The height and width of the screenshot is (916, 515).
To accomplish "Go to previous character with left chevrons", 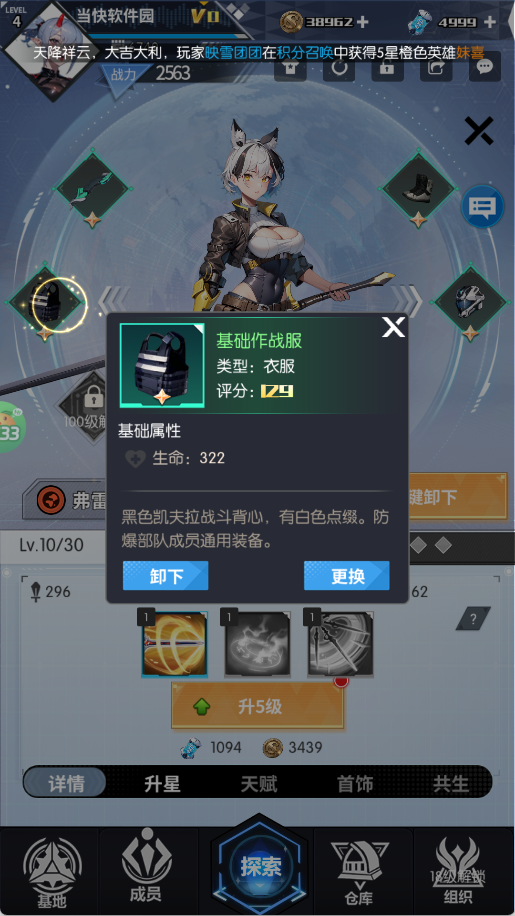I will coord(112,301).
